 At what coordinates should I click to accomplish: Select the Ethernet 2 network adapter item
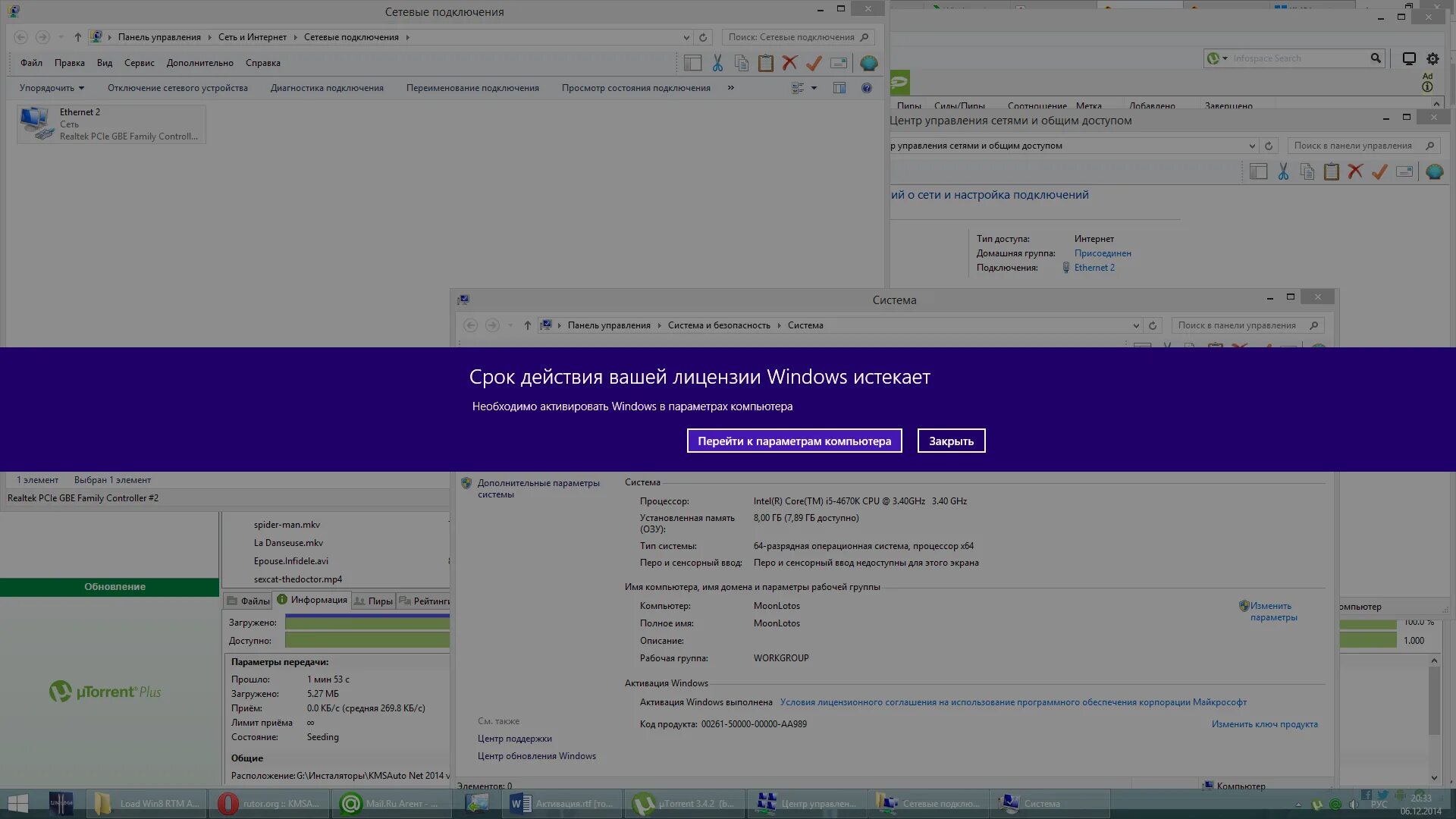pyautogui.click(x=111, y=124)
